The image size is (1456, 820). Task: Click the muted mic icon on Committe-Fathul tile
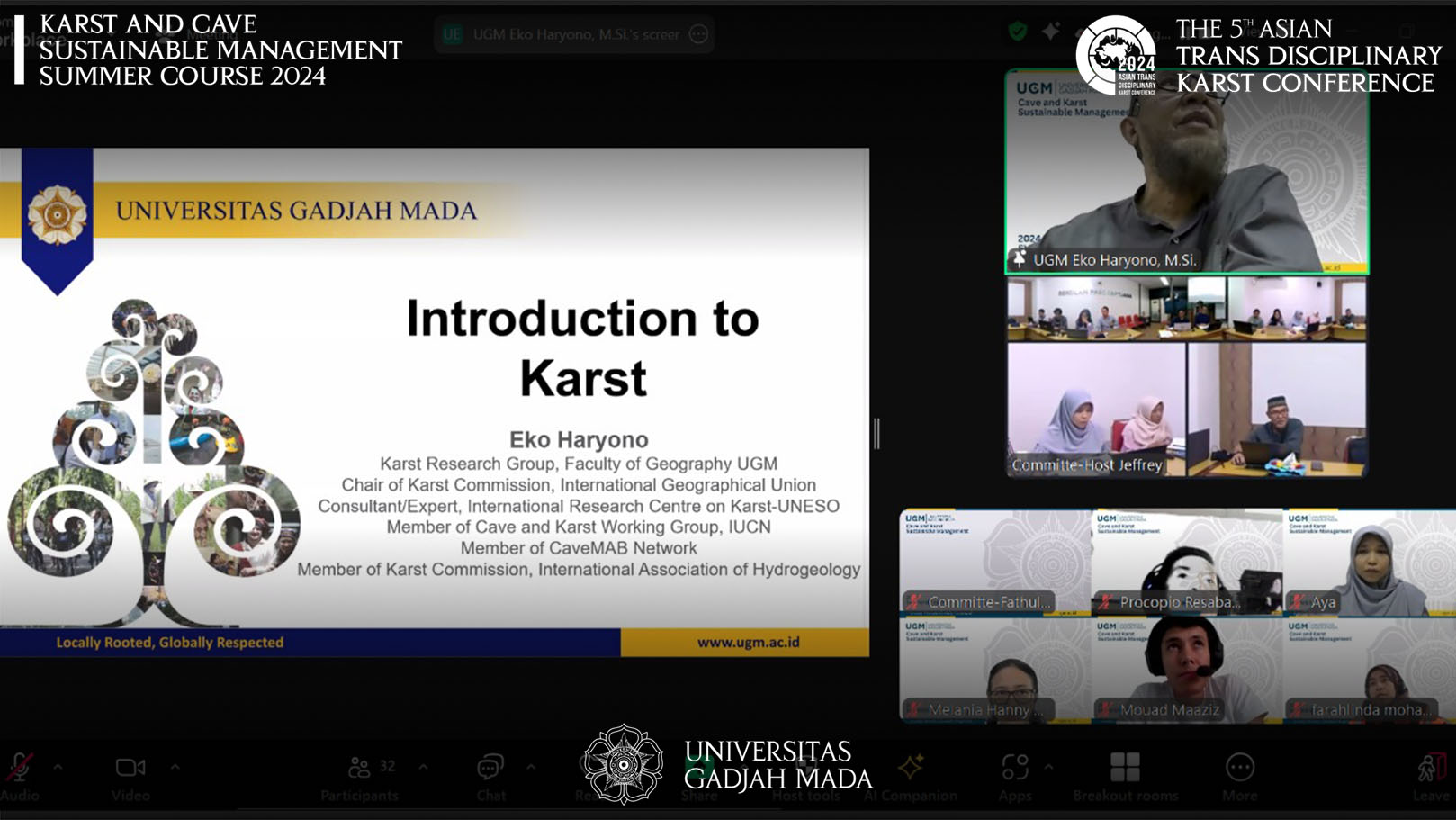coord(915,602)
